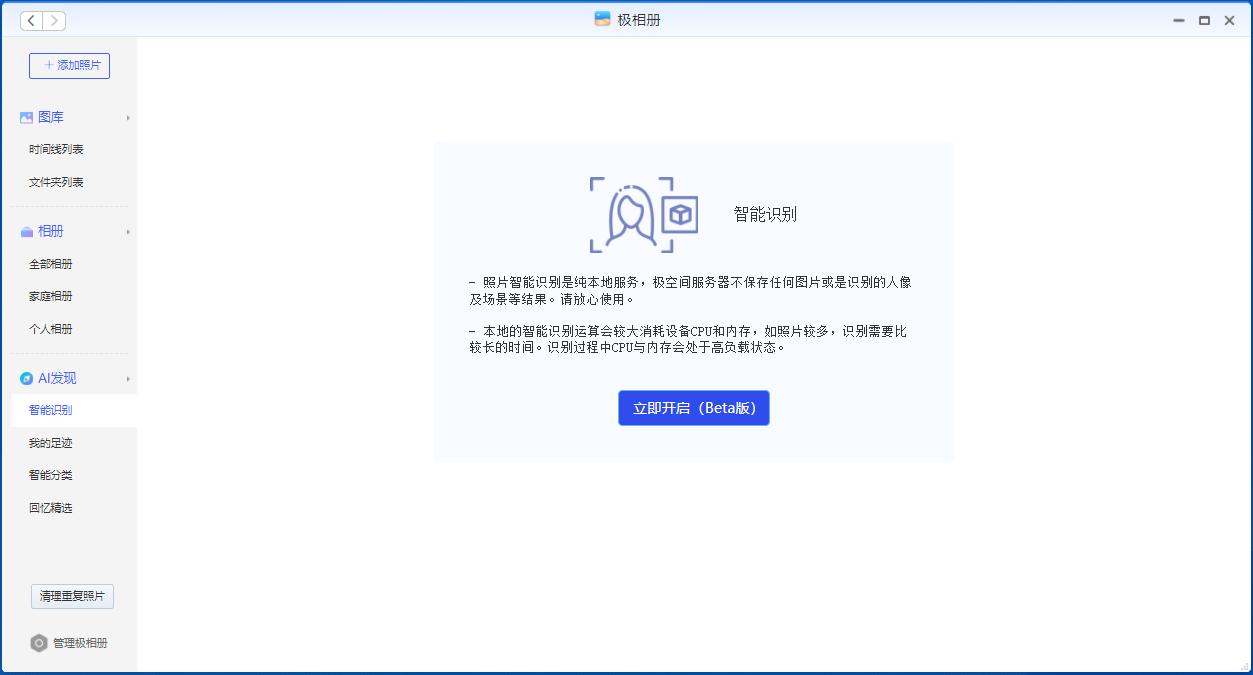Click the 管理极相册 gear icon
Image resolution: width=1253 pixels, height=675 pixels.
pos(39,643)
